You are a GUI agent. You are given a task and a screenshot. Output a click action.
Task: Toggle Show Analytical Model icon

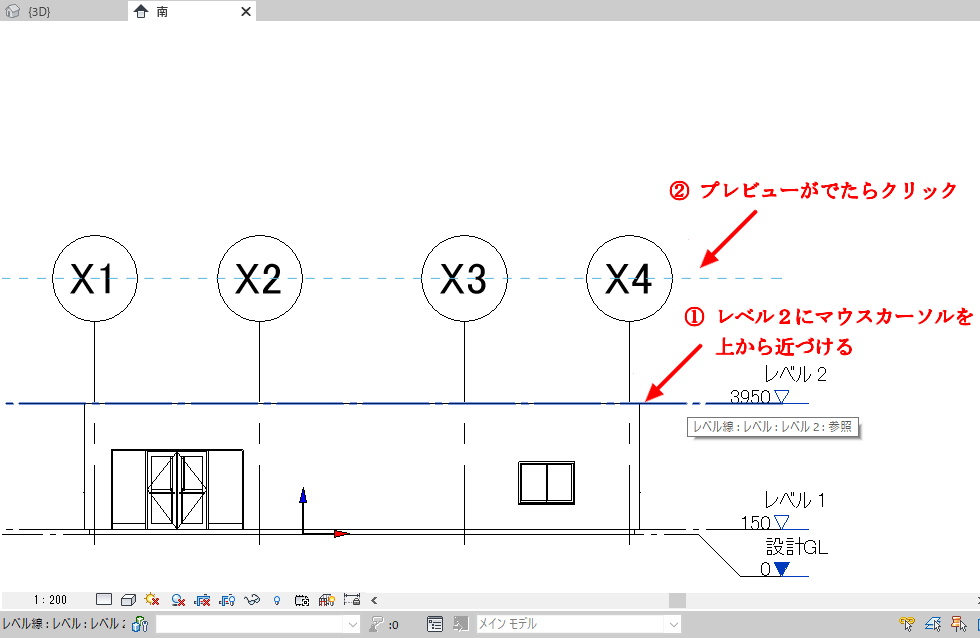pos(326,600)
